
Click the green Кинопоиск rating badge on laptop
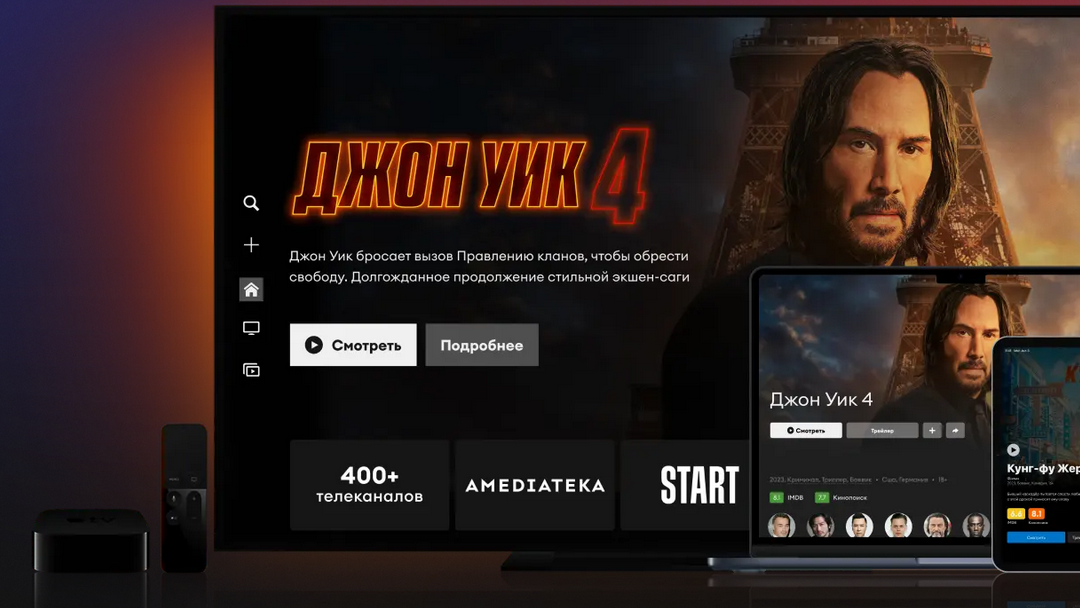coord(822,497)
